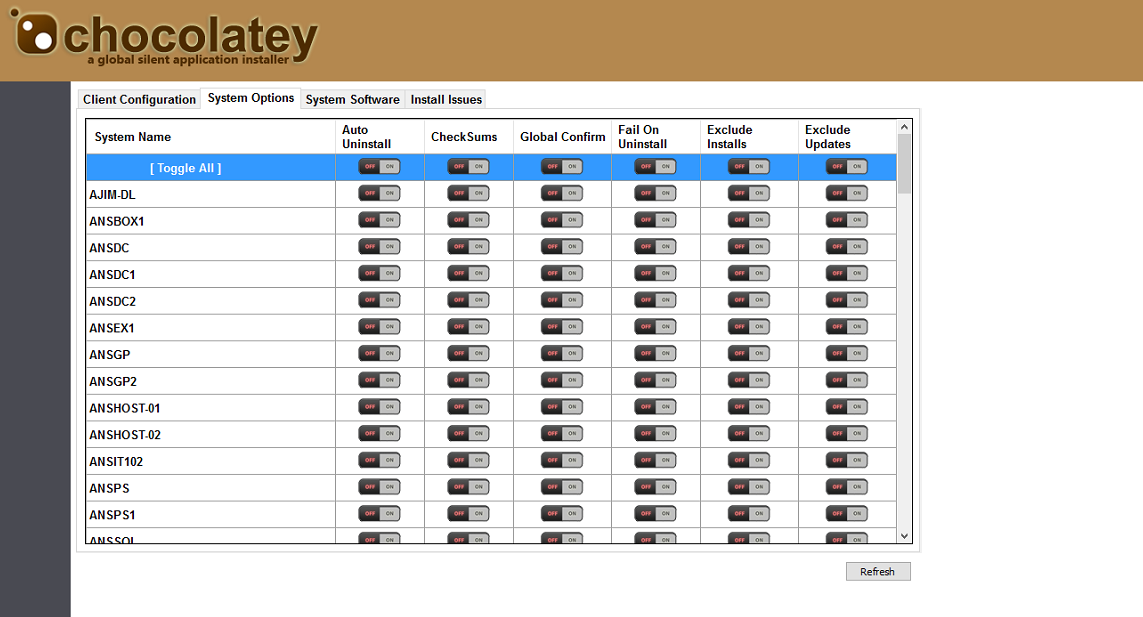Click the [ Toggle All ] row label
This screenshot has height=617, width=1143.
[186, 168]
